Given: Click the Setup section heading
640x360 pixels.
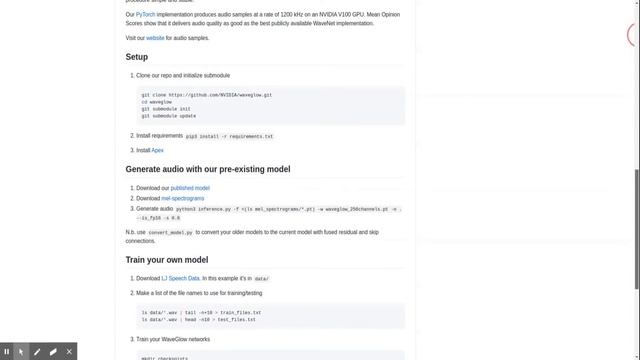Looking at the screenshot, I should pos(137,57).
